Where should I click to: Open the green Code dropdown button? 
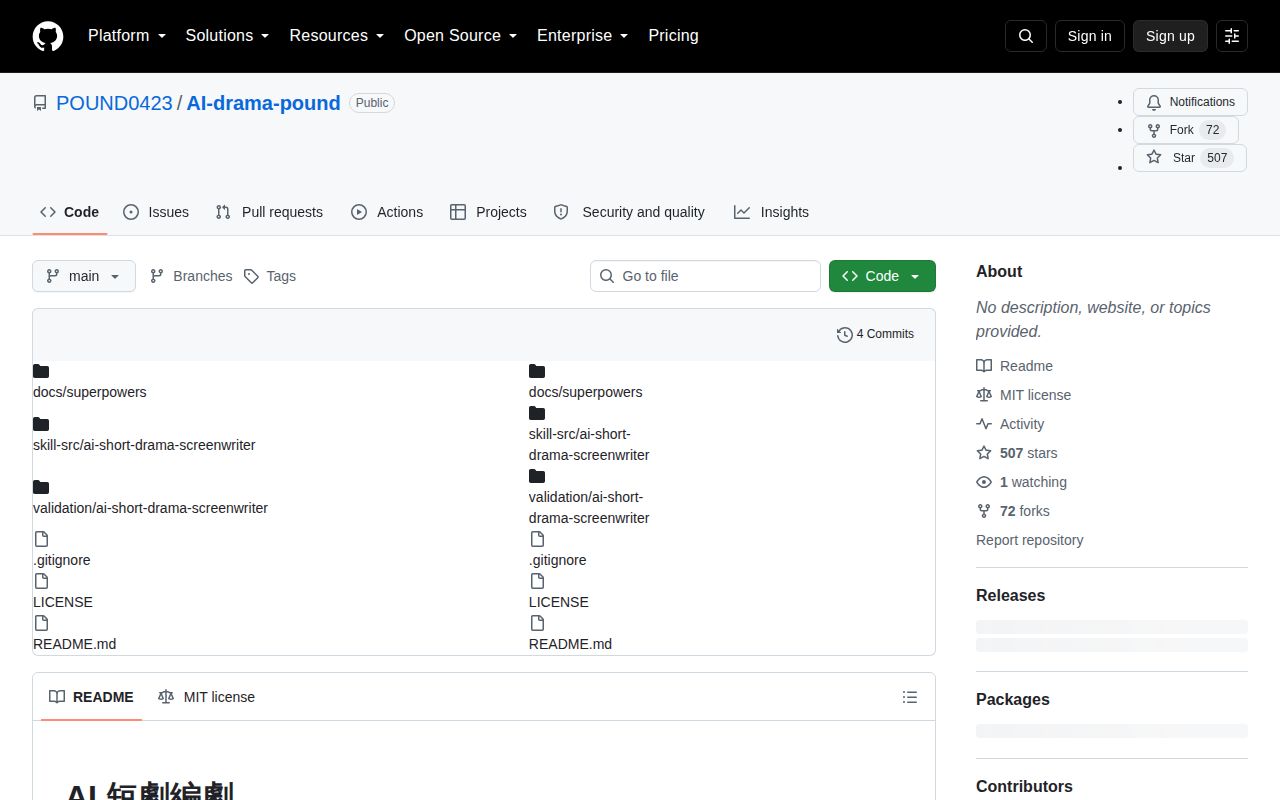(882, 276)
